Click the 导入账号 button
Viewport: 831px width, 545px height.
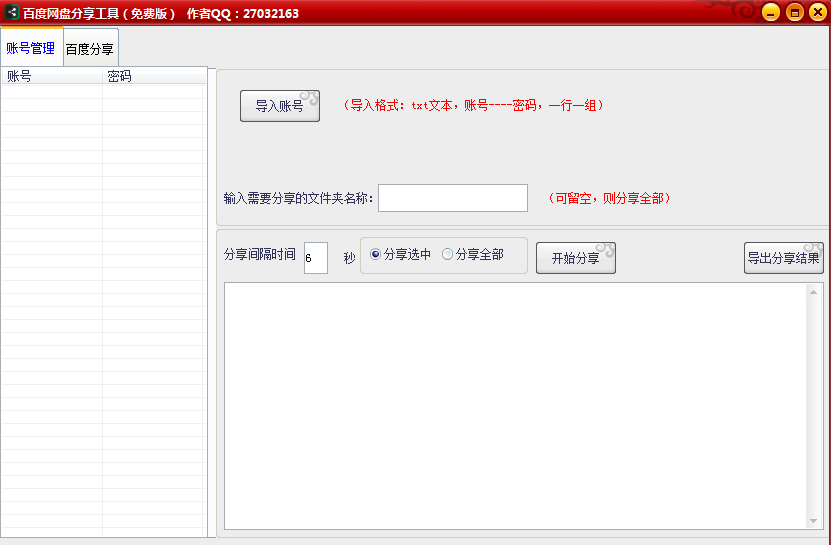tap(280, 106)
